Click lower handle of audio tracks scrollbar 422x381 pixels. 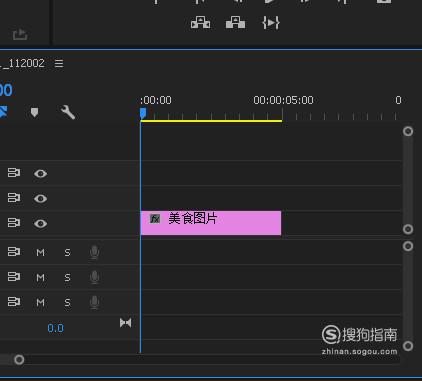coord(408,346)
